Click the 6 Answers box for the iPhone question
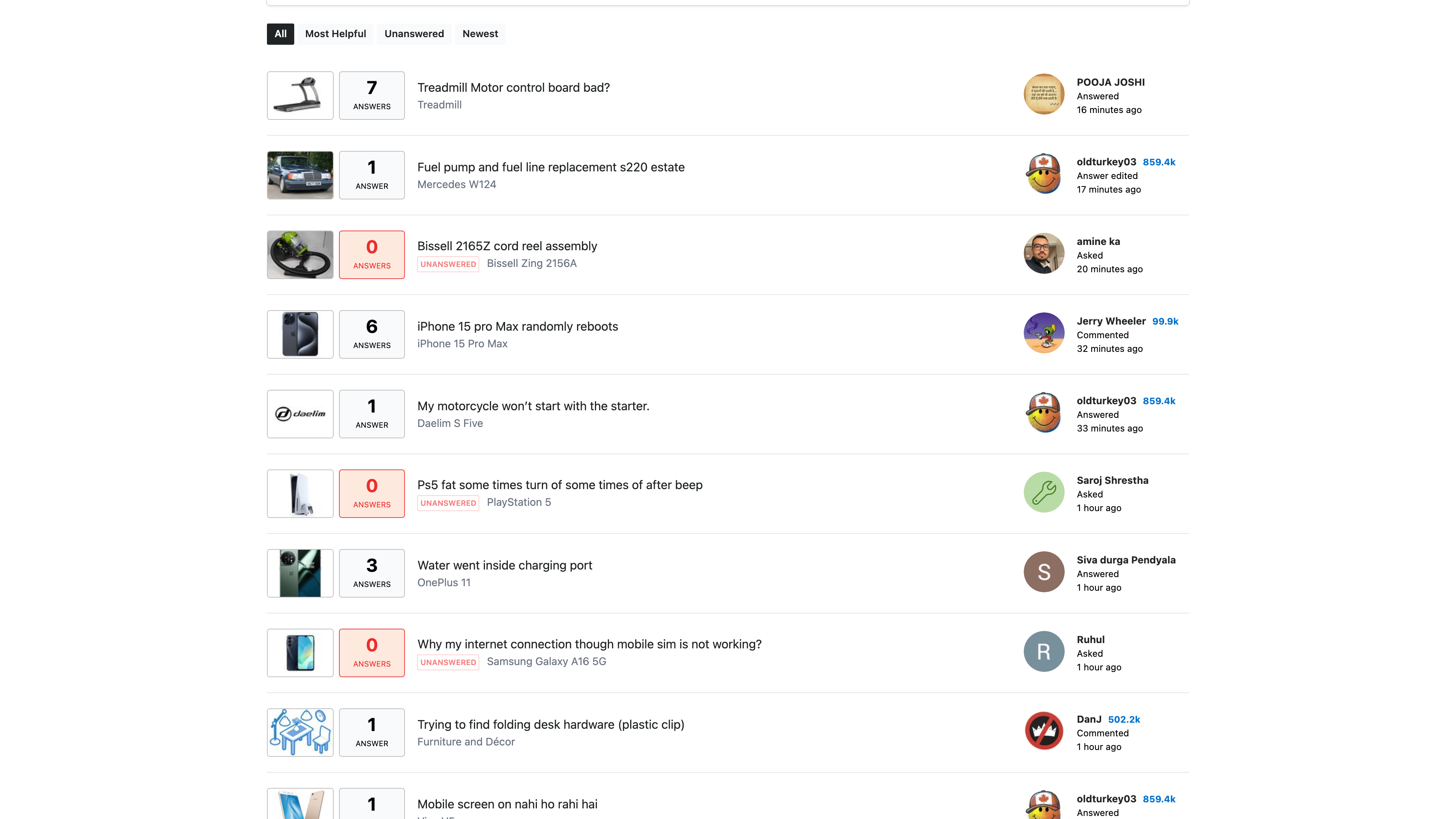 372,334
